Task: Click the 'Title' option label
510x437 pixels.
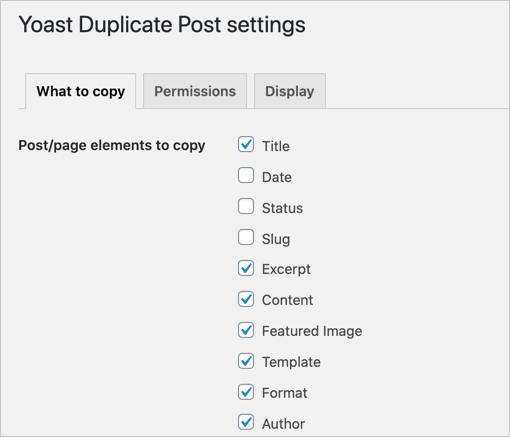Action: (x=276, y=146)
